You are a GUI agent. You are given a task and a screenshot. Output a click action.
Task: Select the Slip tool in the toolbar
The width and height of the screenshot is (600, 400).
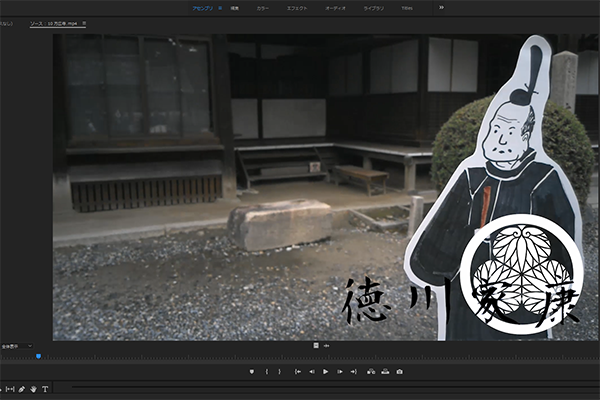[10, 389]
